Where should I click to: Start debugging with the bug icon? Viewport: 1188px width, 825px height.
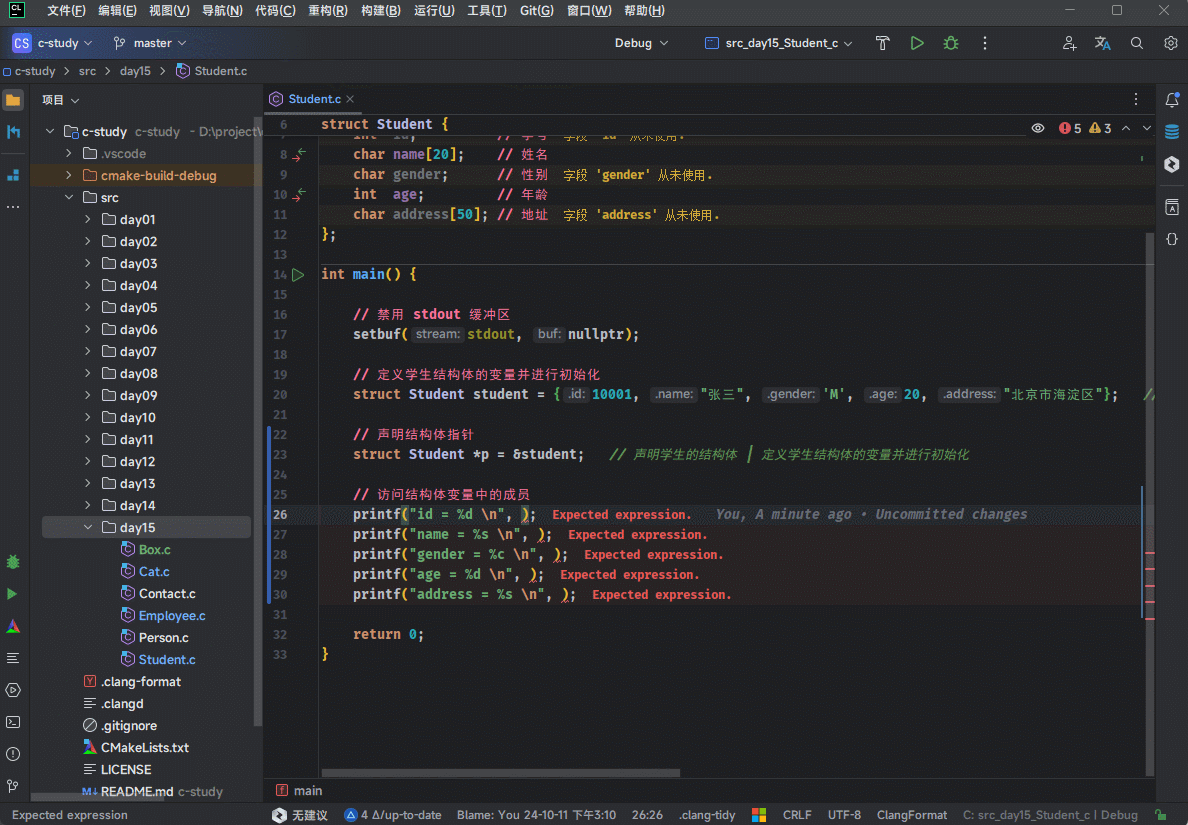click(x=951, y=43)
